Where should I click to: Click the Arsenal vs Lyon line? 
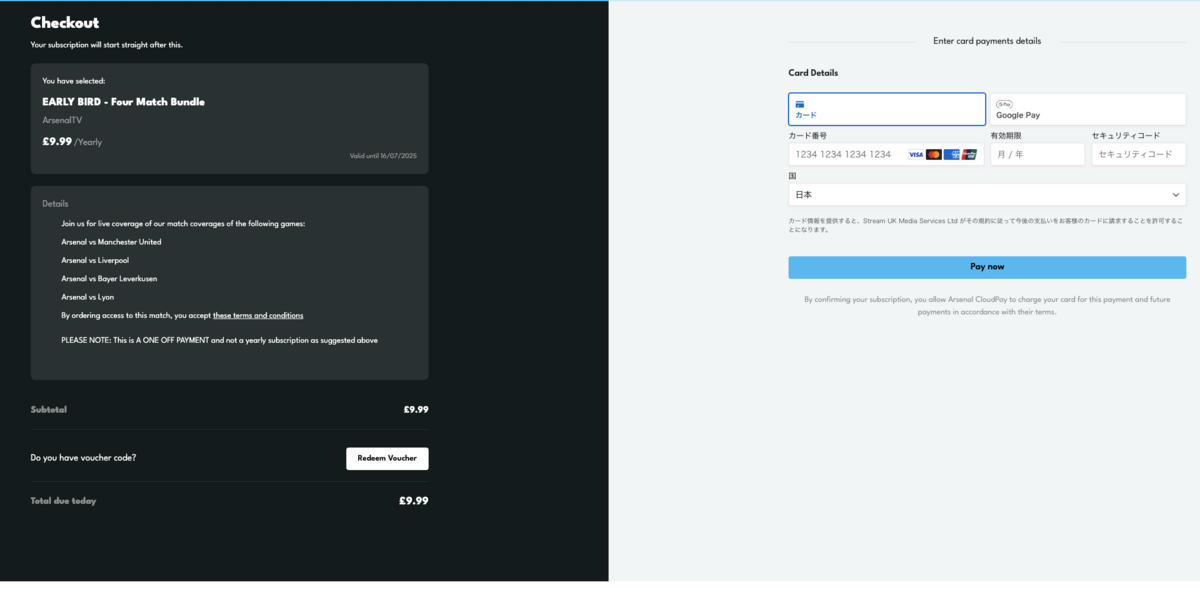tap(86, 297)
